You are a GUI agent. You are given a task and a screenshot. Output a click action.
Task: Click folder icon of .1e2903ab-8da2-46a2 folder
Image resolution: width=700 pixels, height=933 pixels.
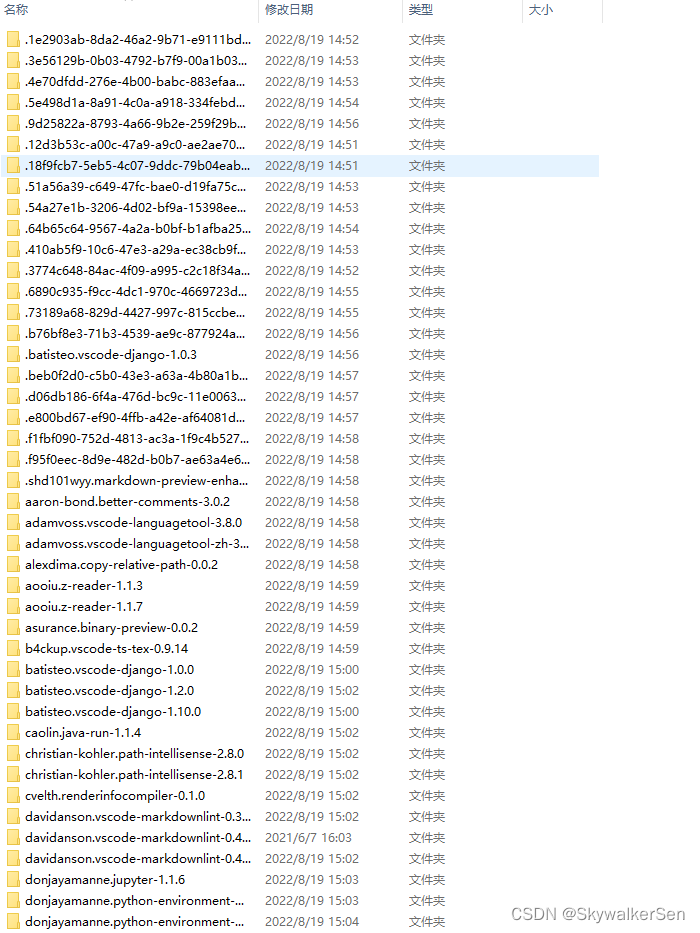tap(13, 40)
